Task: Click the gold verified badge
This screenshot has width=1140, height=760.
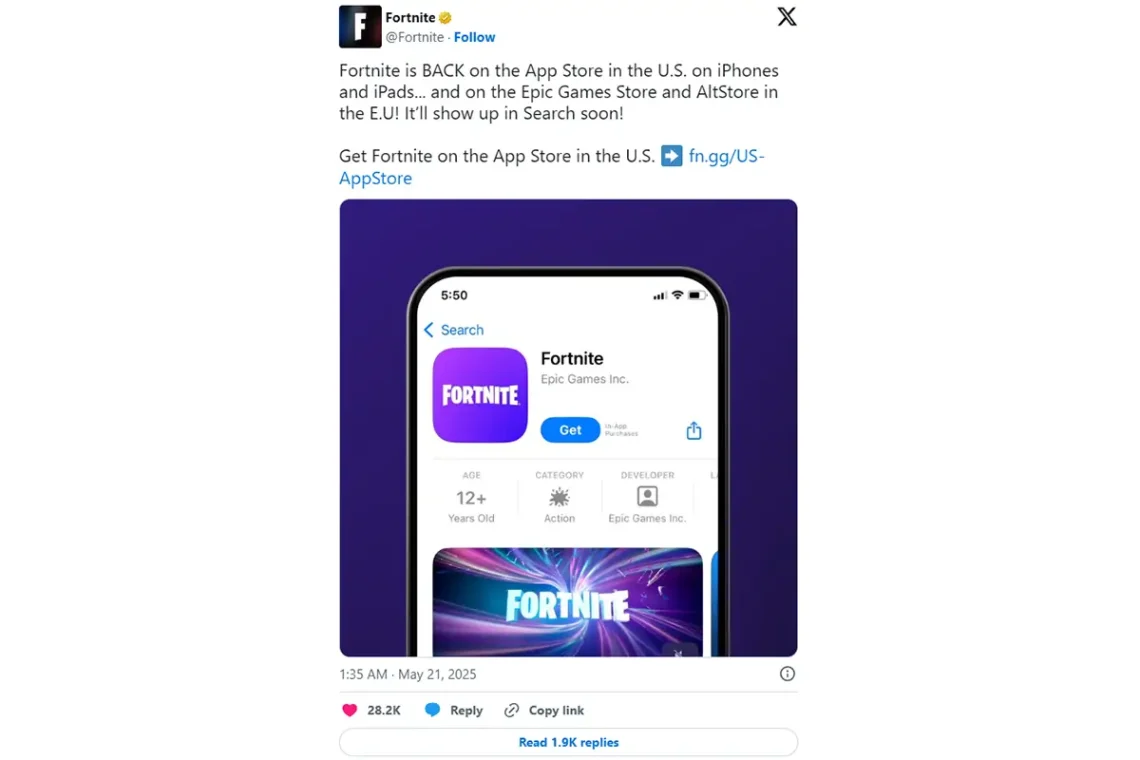Action: click(x=445, y=17)
